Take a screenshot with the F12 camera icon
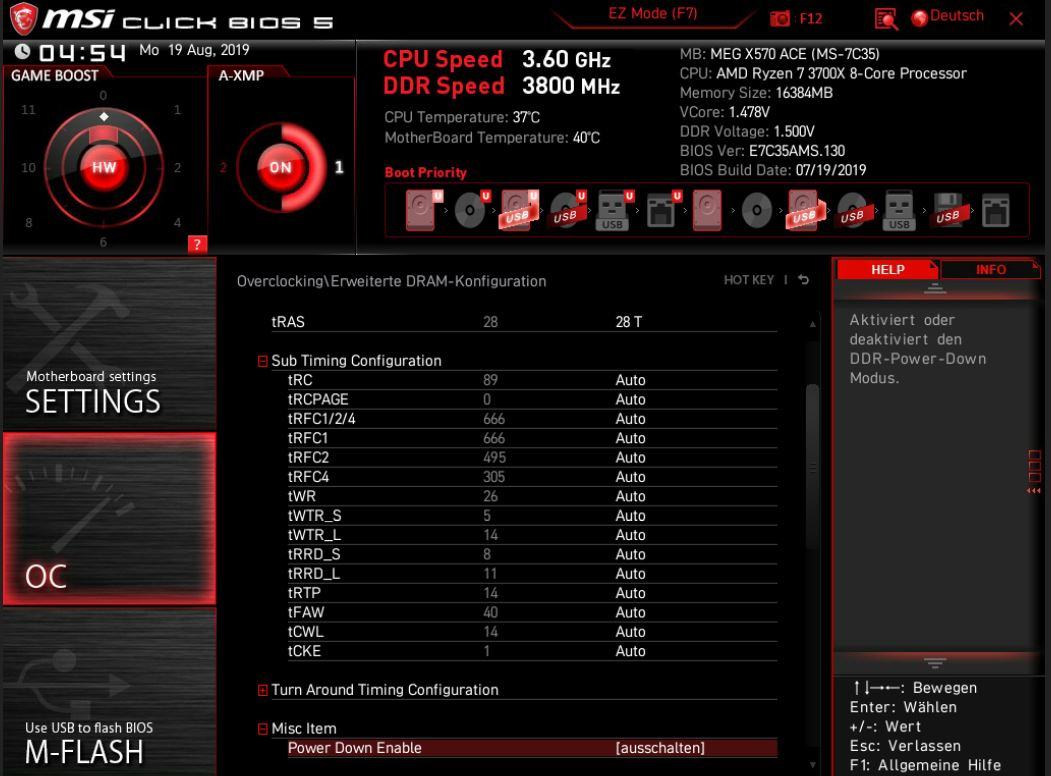 pos(780,19)
